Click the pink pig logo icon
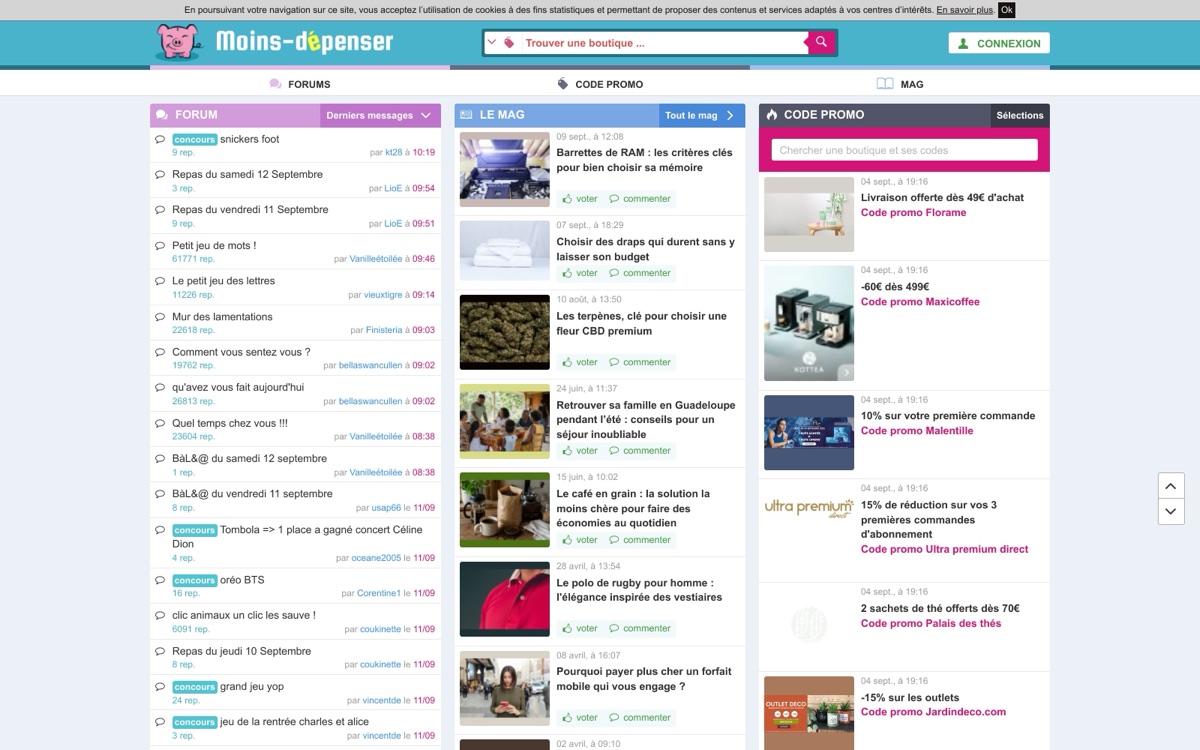Viewport: 1200px width, 750px height. coord(178,42)
